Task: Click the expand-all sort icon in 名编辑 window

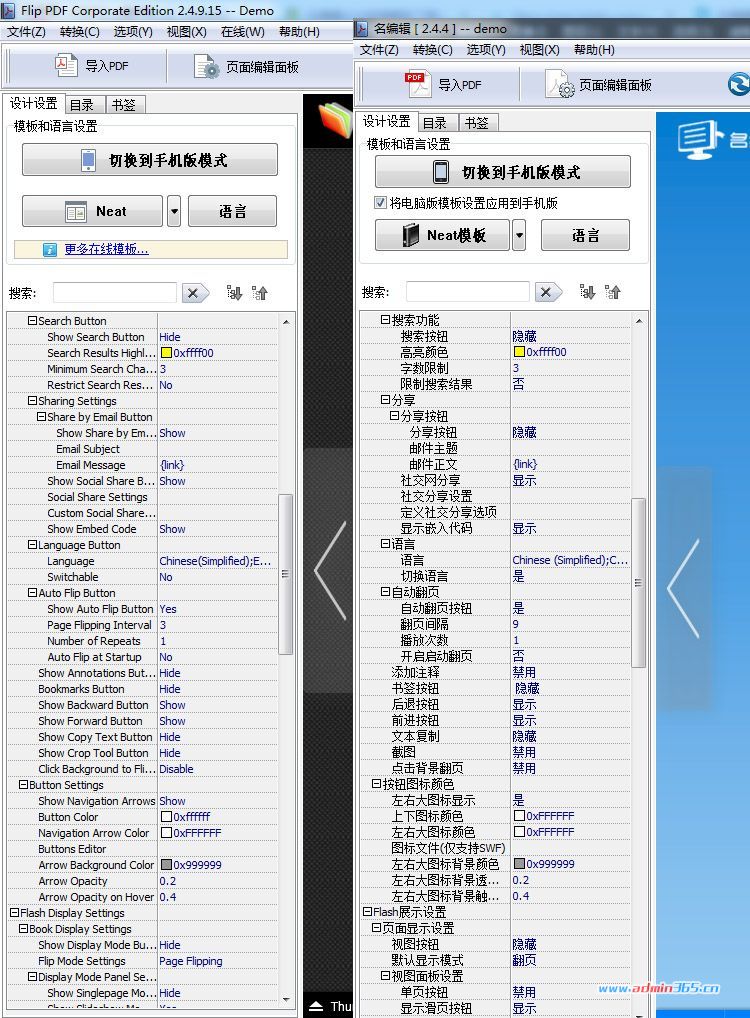Action: click(588, 292)
